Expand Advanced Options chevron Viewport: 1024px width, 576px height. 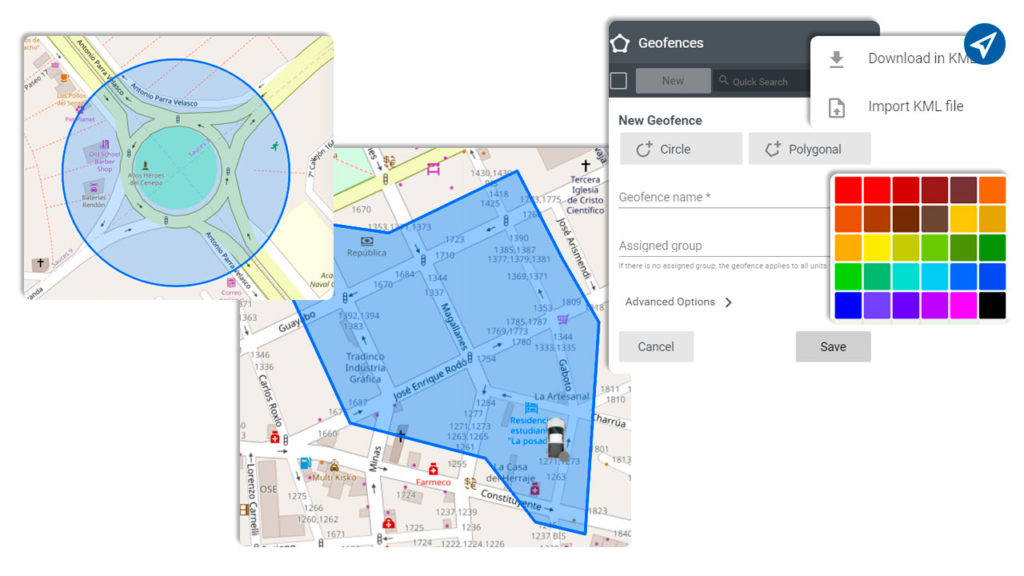coord(729,302)
